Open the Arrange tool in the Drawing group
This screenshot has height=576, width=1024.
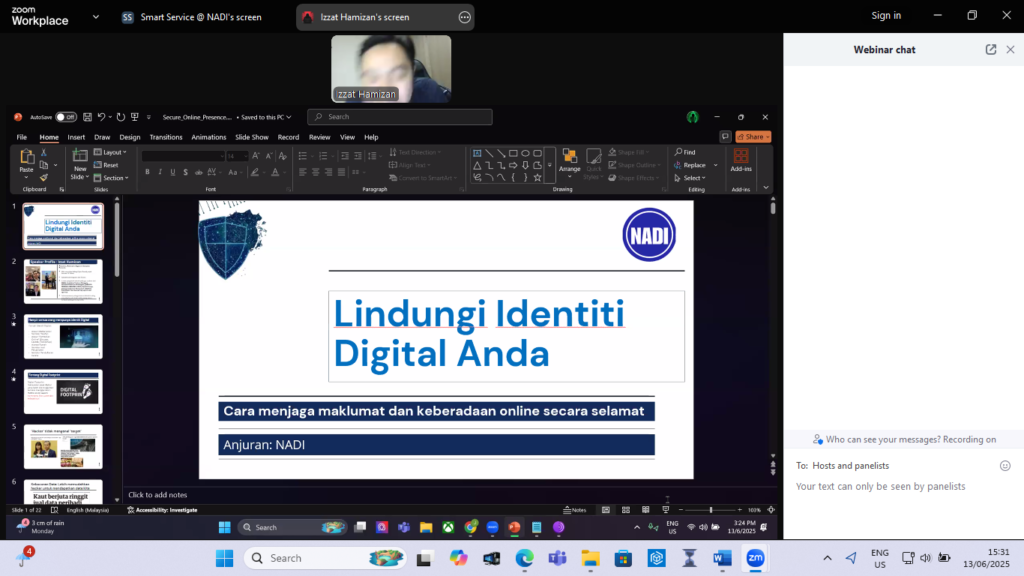(569, 160)
